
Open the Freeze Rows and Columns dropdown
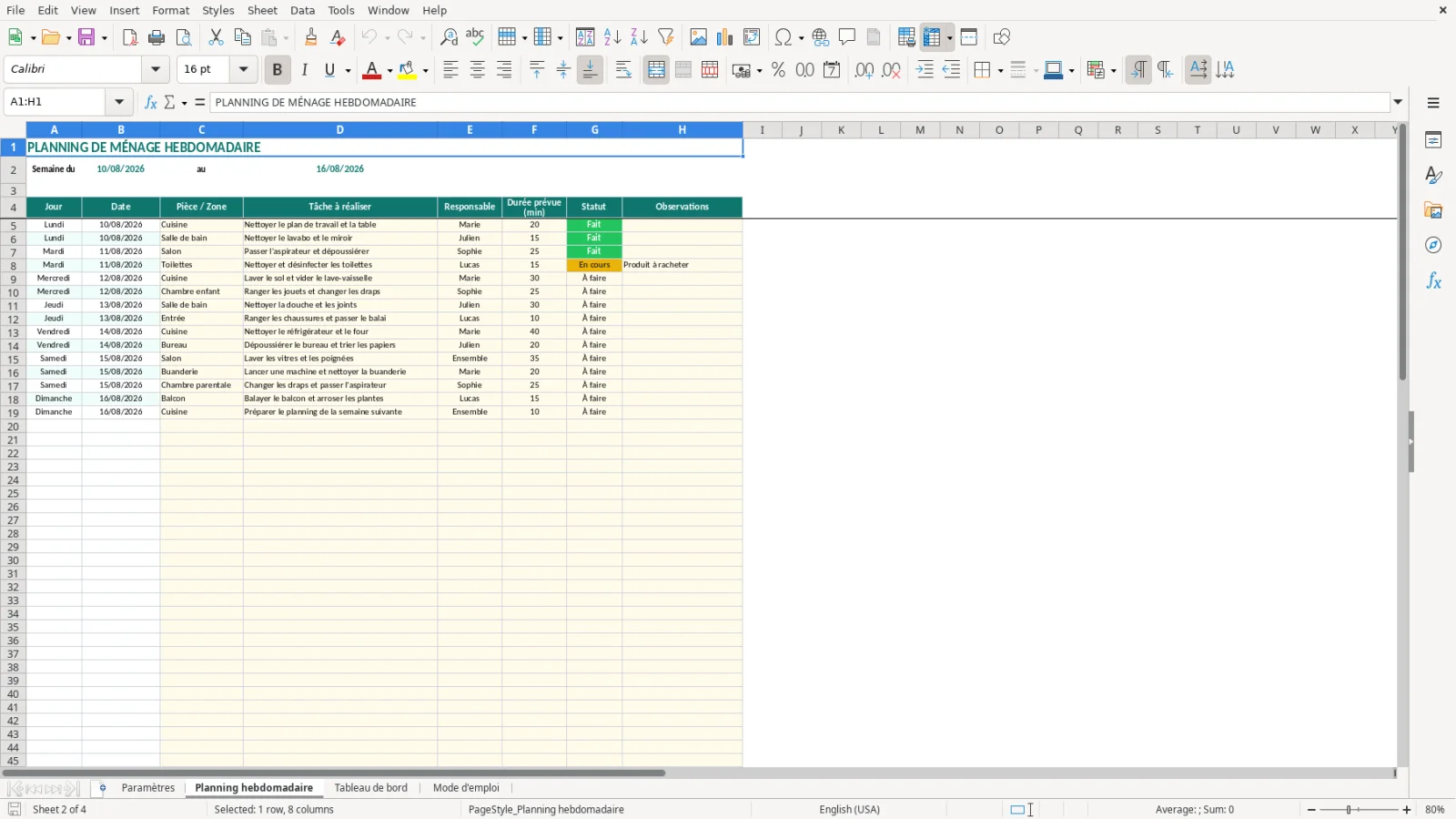(949, 37)
